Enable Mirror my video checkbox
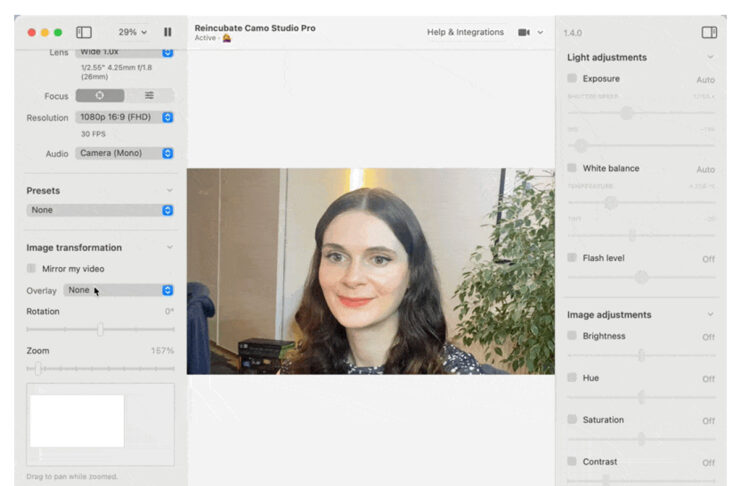This screenshot has width=741, height=486. click(32, 269)
